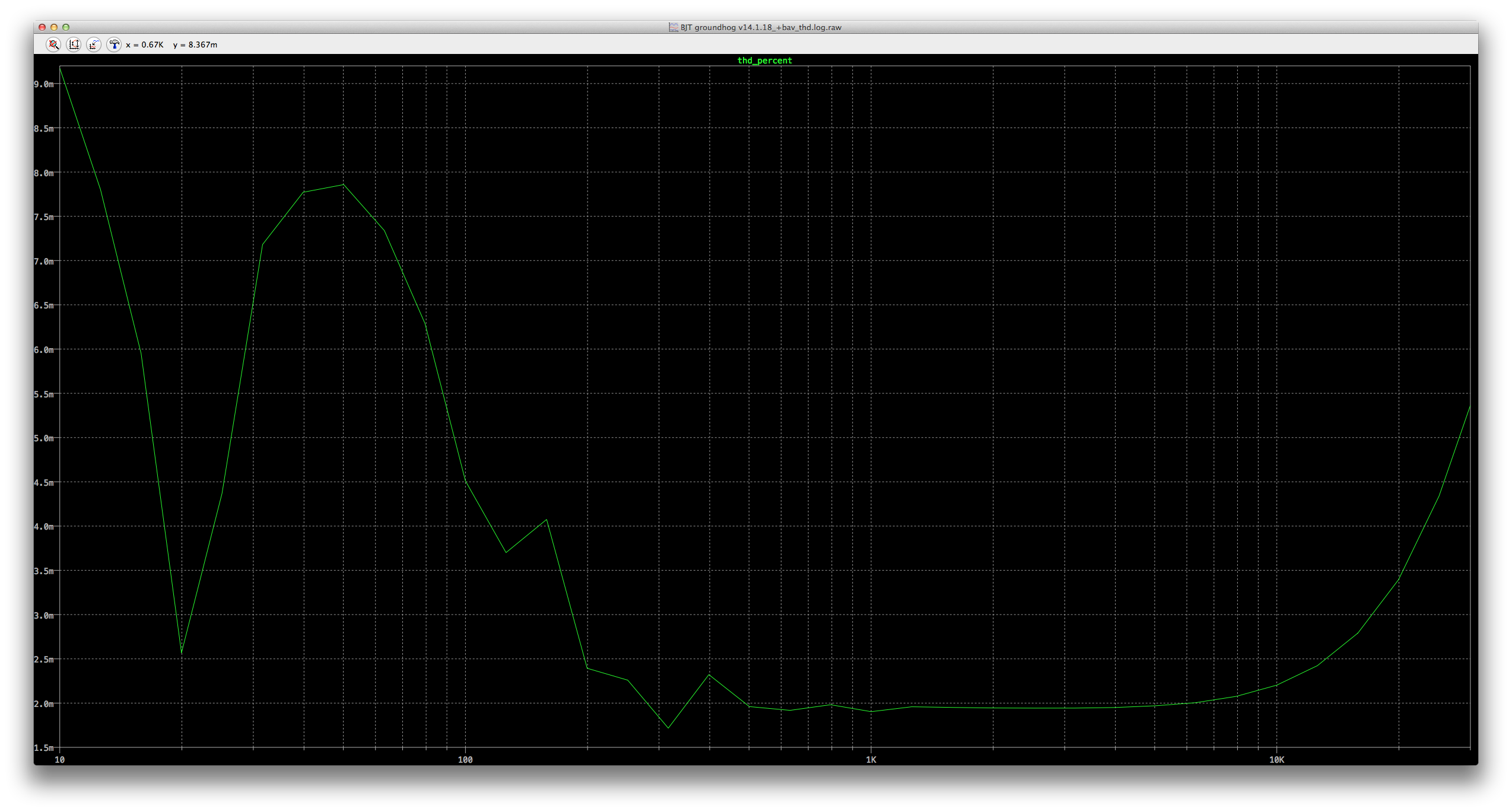Click the window title file name

[x=761, y=27]
